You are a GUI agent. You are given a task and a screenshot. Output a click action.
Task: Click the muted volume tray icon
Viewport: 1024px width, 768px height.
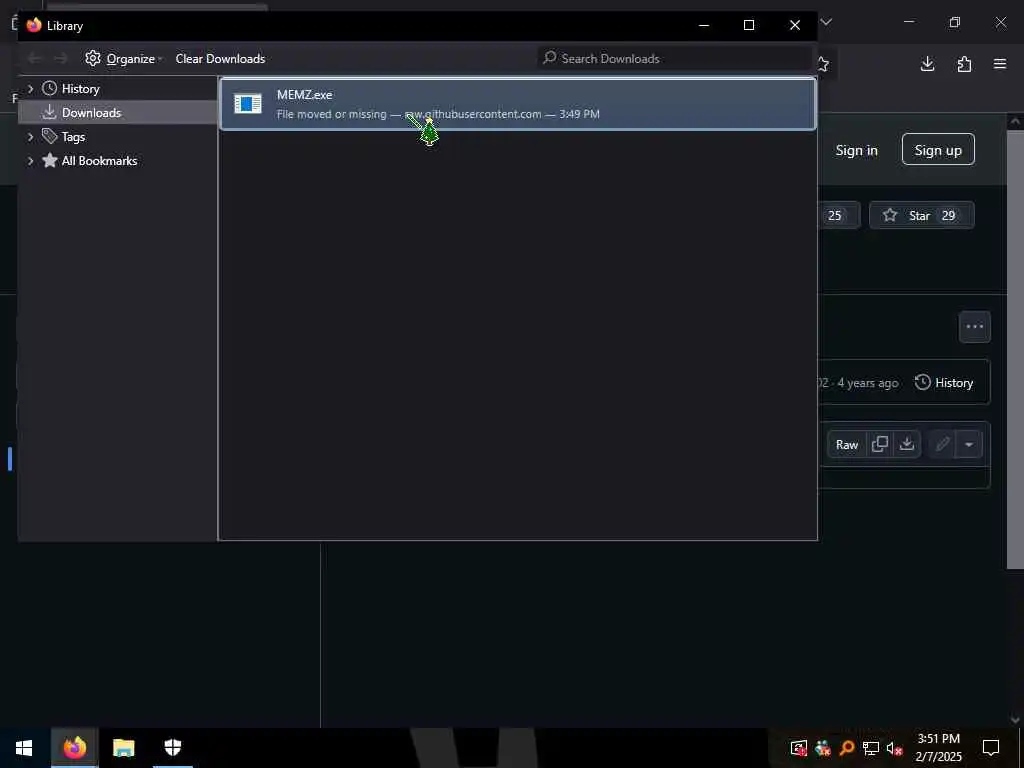tap(894, 748)
